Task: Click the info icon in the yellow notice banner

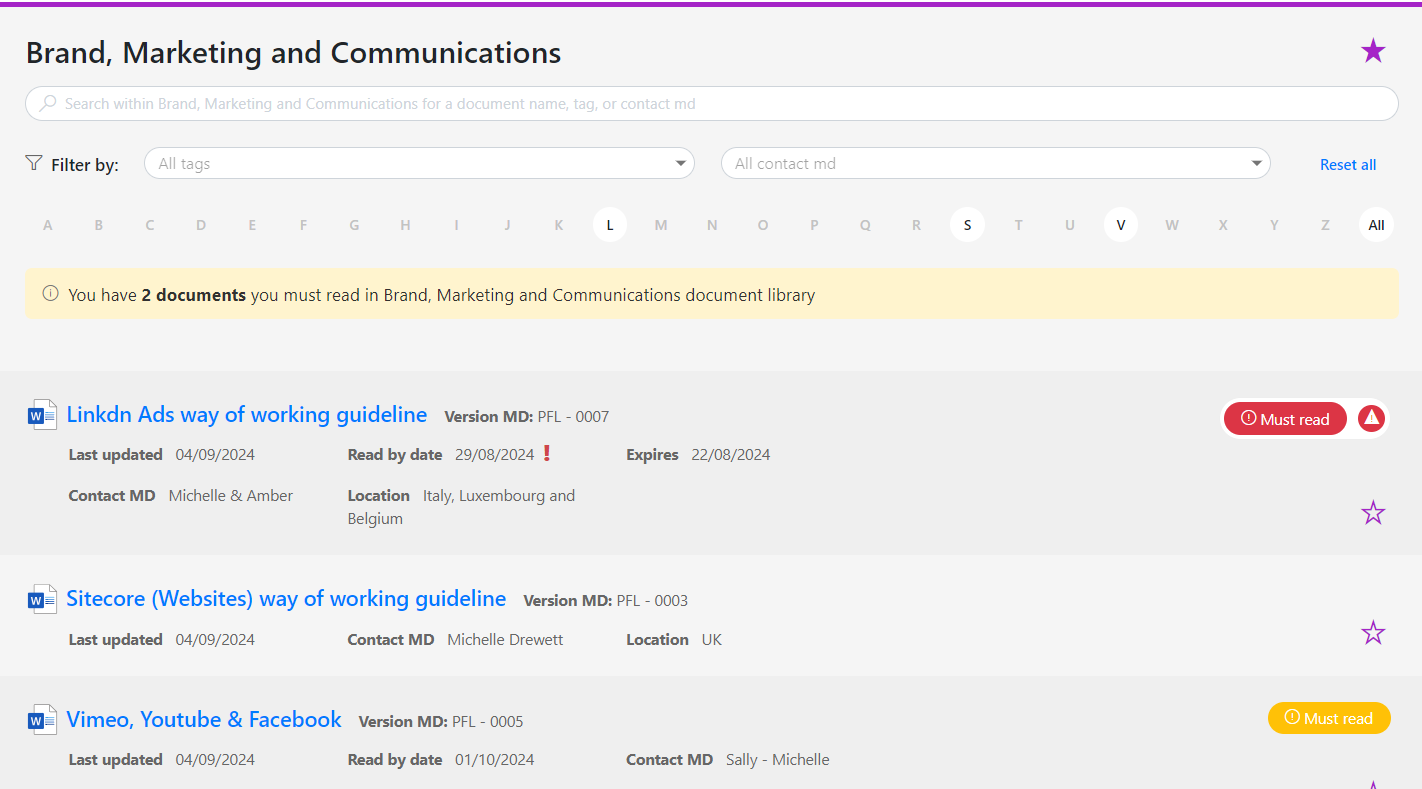Action: point(50,294)
